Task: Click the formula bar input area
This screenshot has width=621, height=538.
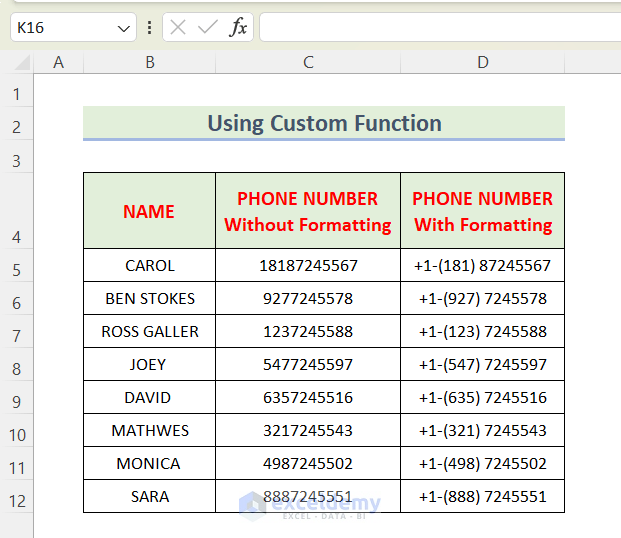Action: (x=440, y=27)
